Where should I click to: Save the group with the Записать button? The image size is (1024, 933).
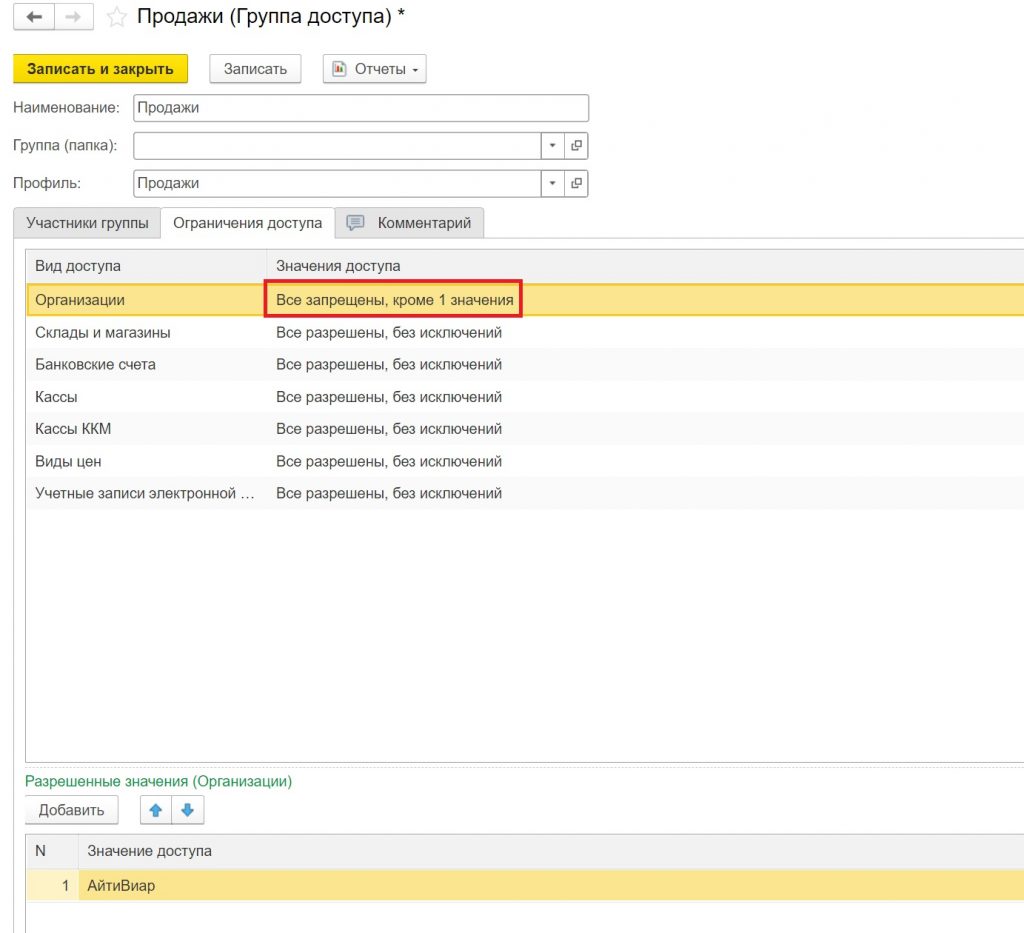tap(255, 69)
